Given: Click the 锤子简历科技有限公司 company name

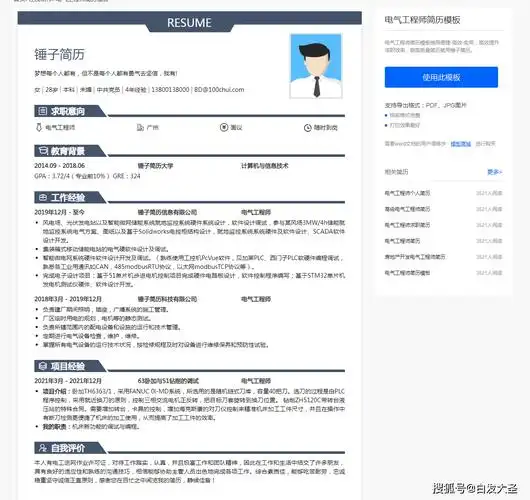Looking at the screenshot, I should [x=167, y=299].
